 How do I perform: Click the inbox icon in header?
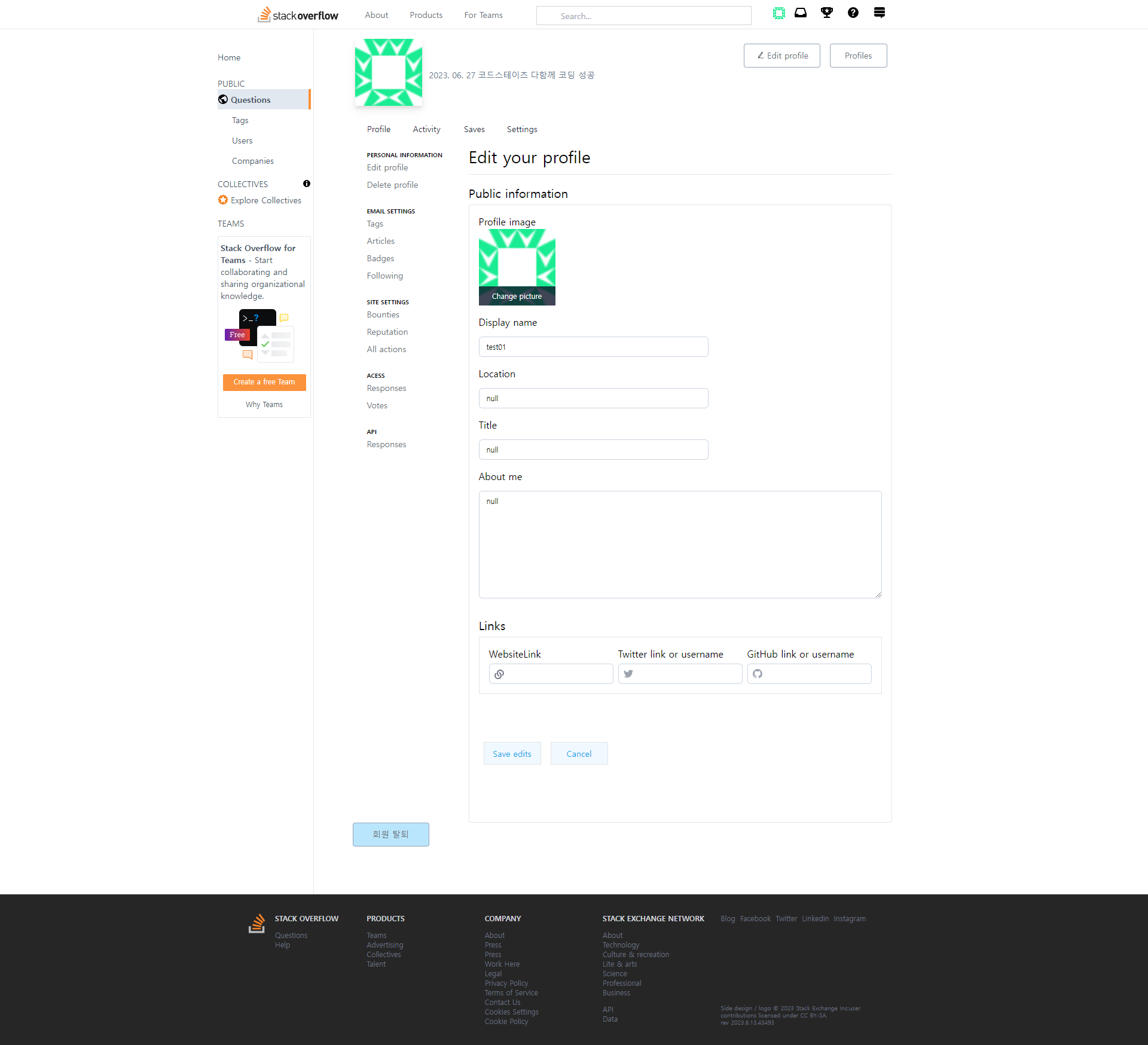(801, 13)
